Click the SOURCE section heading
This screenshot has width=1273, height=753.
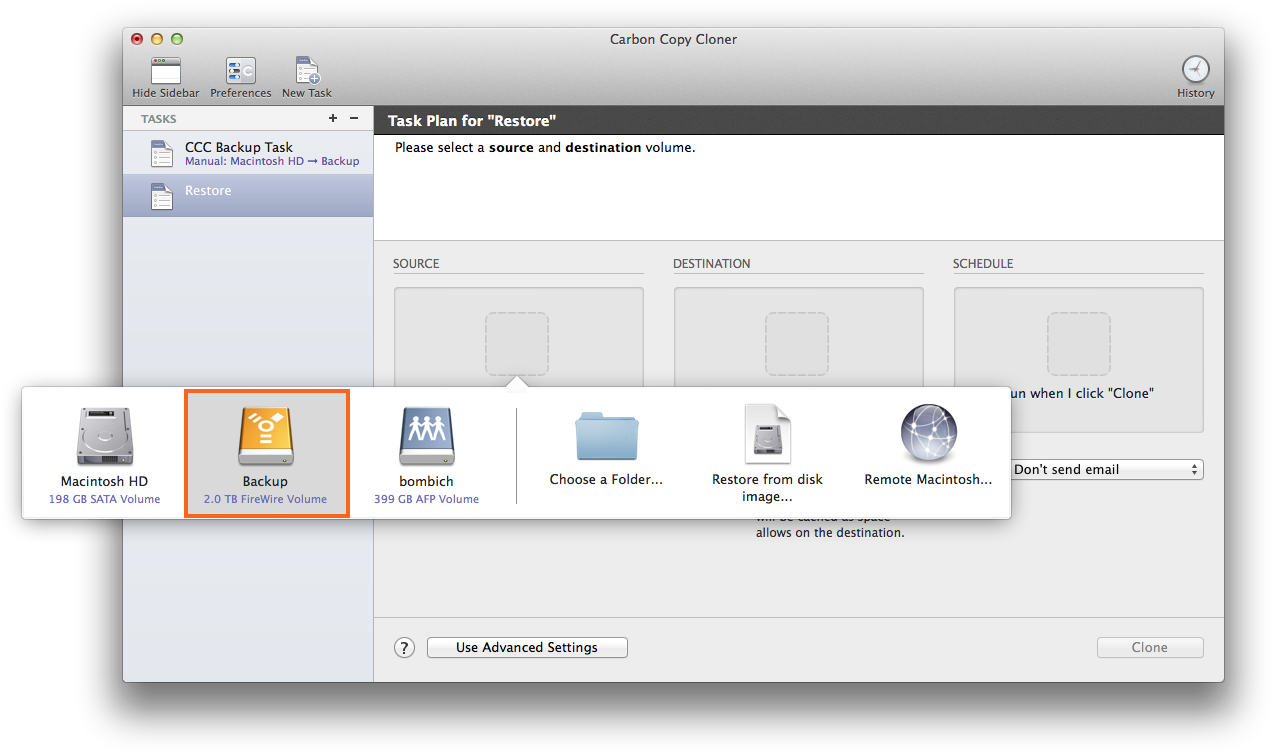(416, 264)
